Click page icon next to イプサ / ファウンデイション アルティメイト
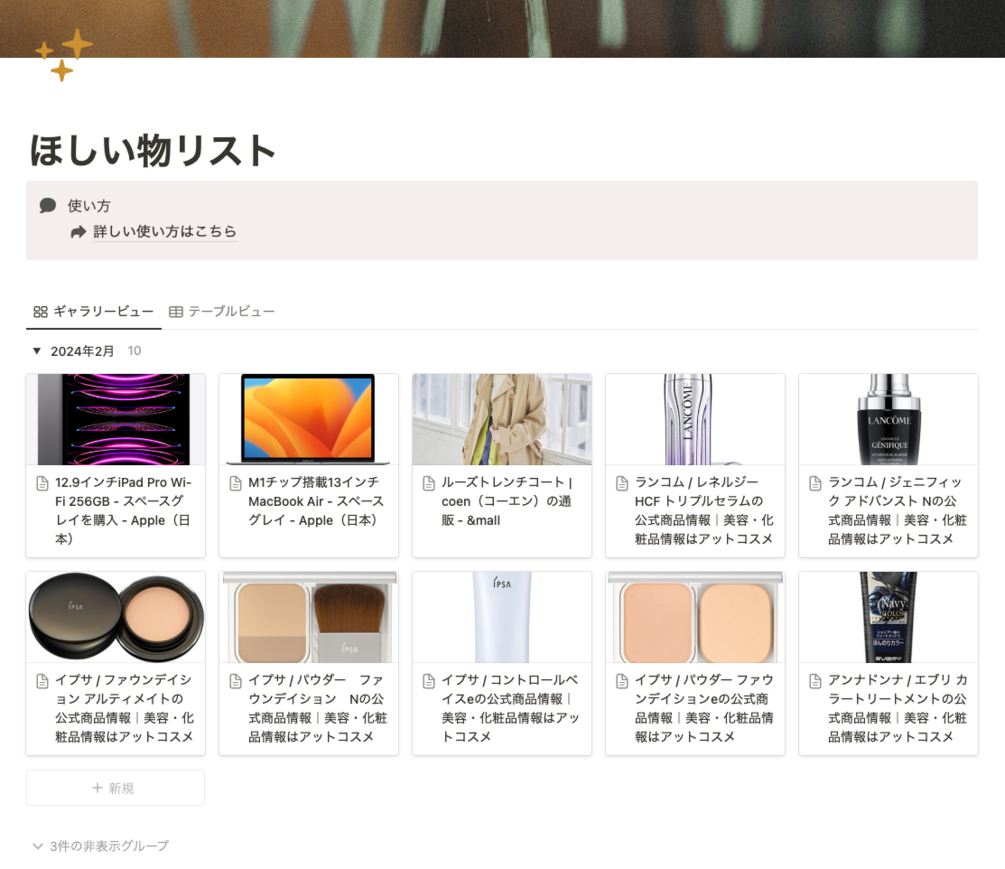 [x=42, y=681]
